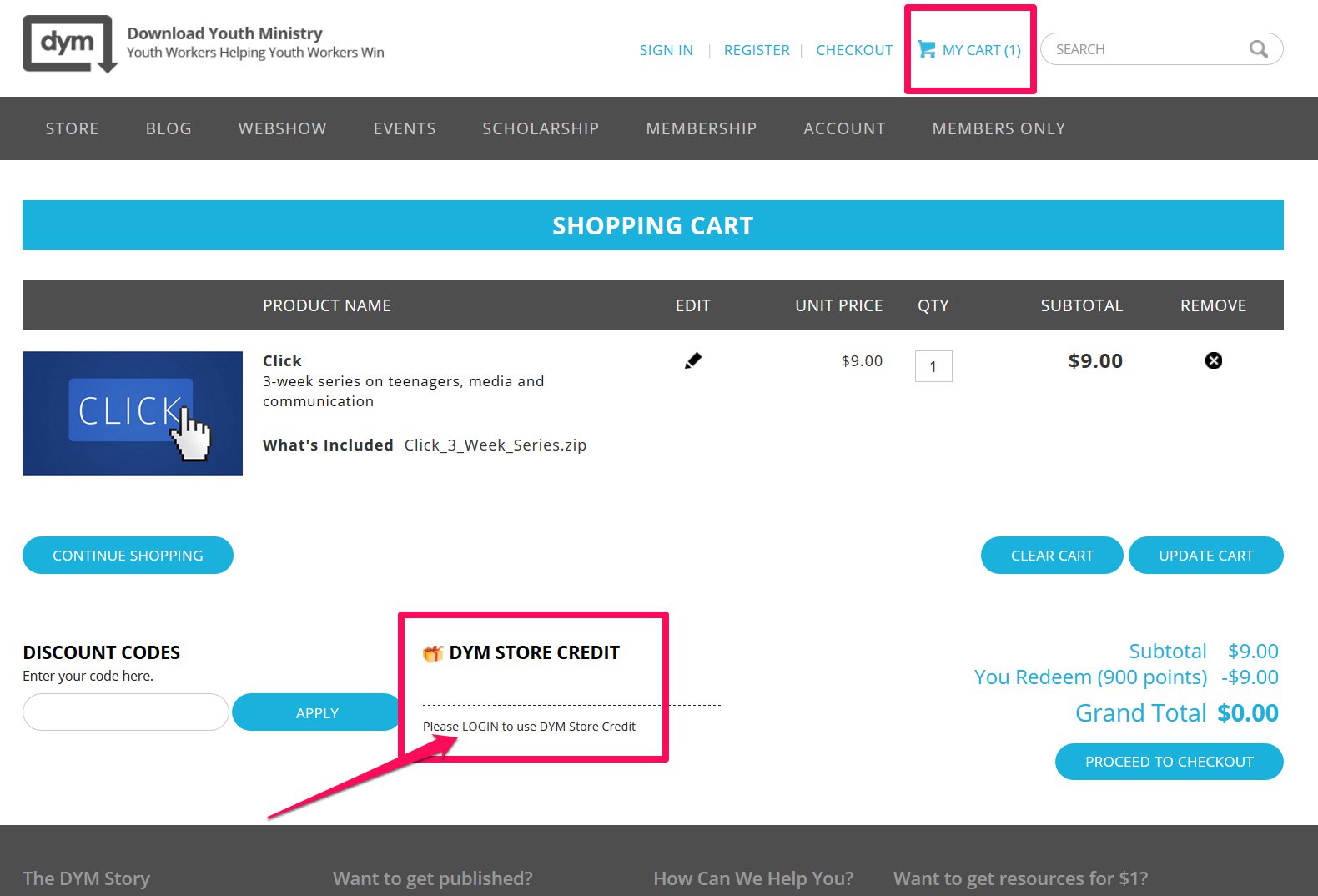Click Proceed to Checkout button
Image resolution: width=1318 pixels, height=896 pixels.
pyautogui.click(x=1169, y=762)
